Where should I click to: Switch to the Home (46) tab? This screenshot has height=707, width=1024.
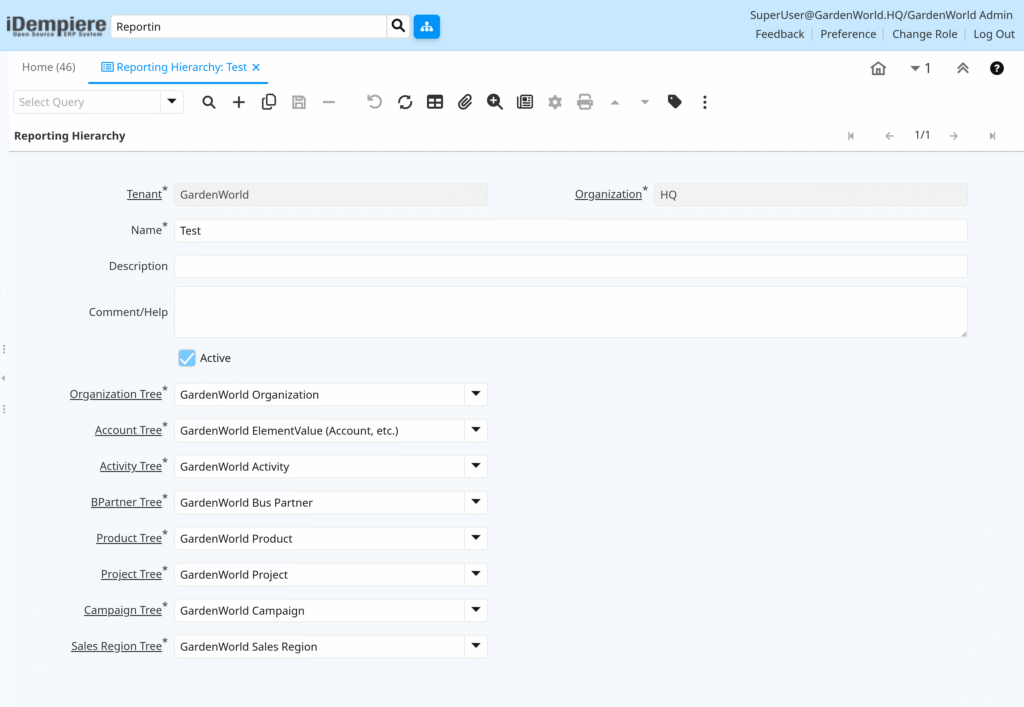point(49,67)
